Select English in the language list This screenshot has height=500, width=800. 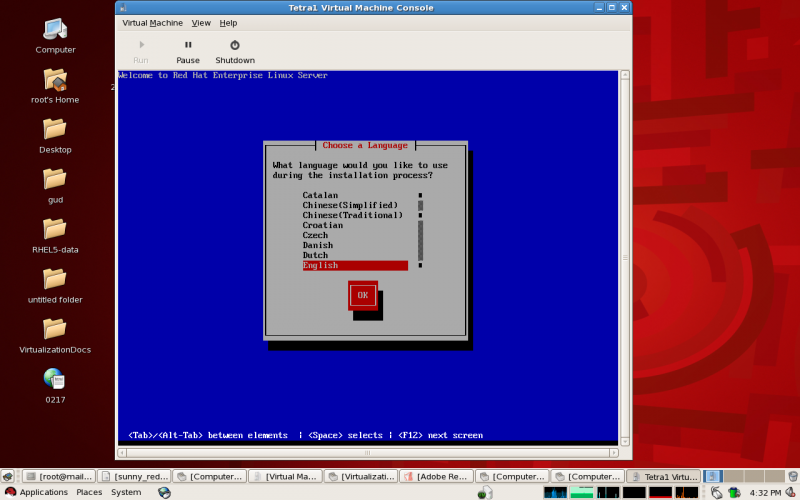[355, 265]
